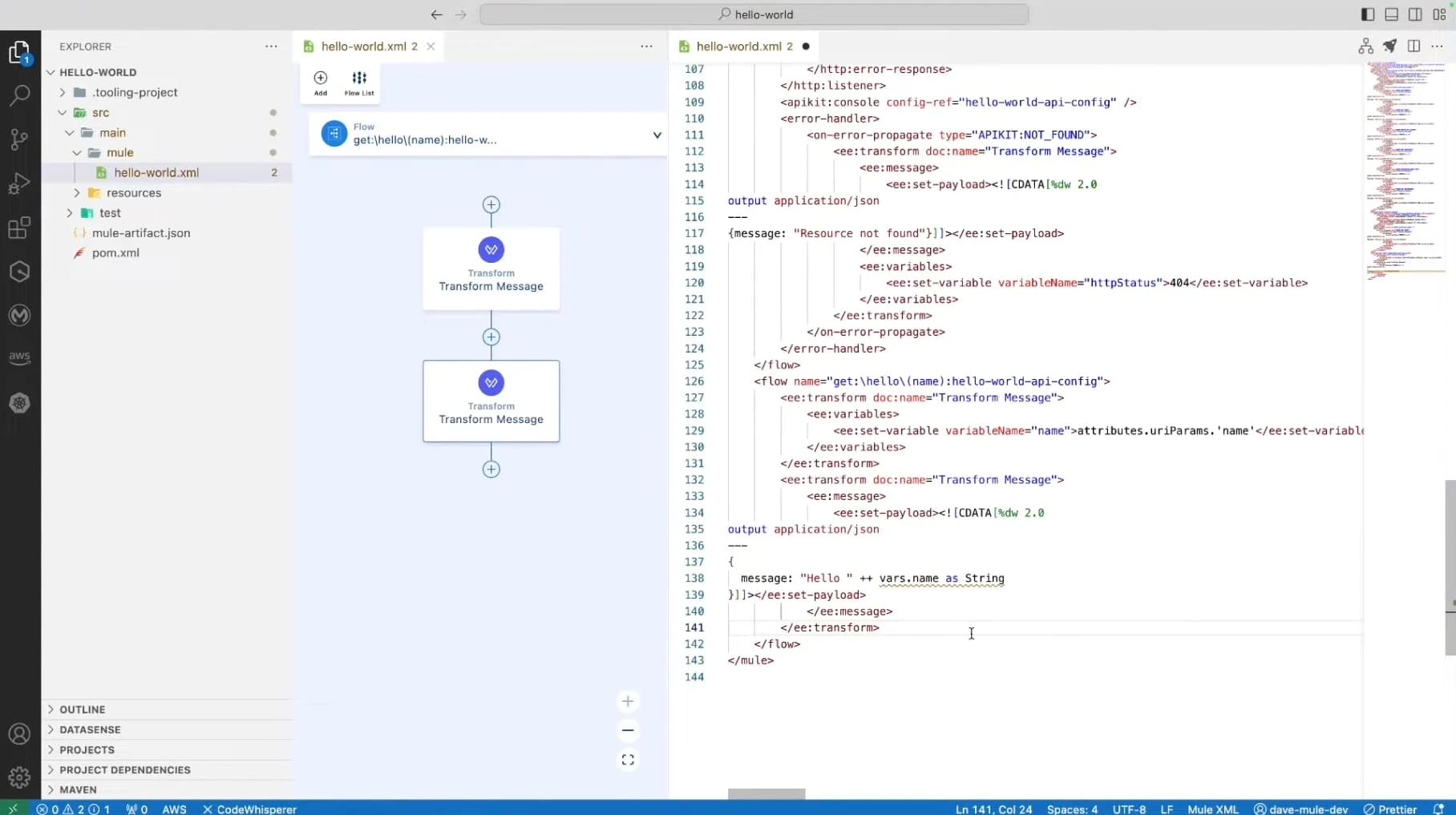This screenshot has height=815, width=1456.
Task: Expand the flow dropdown chevron in canvas
Action: (x=657, y=135)
